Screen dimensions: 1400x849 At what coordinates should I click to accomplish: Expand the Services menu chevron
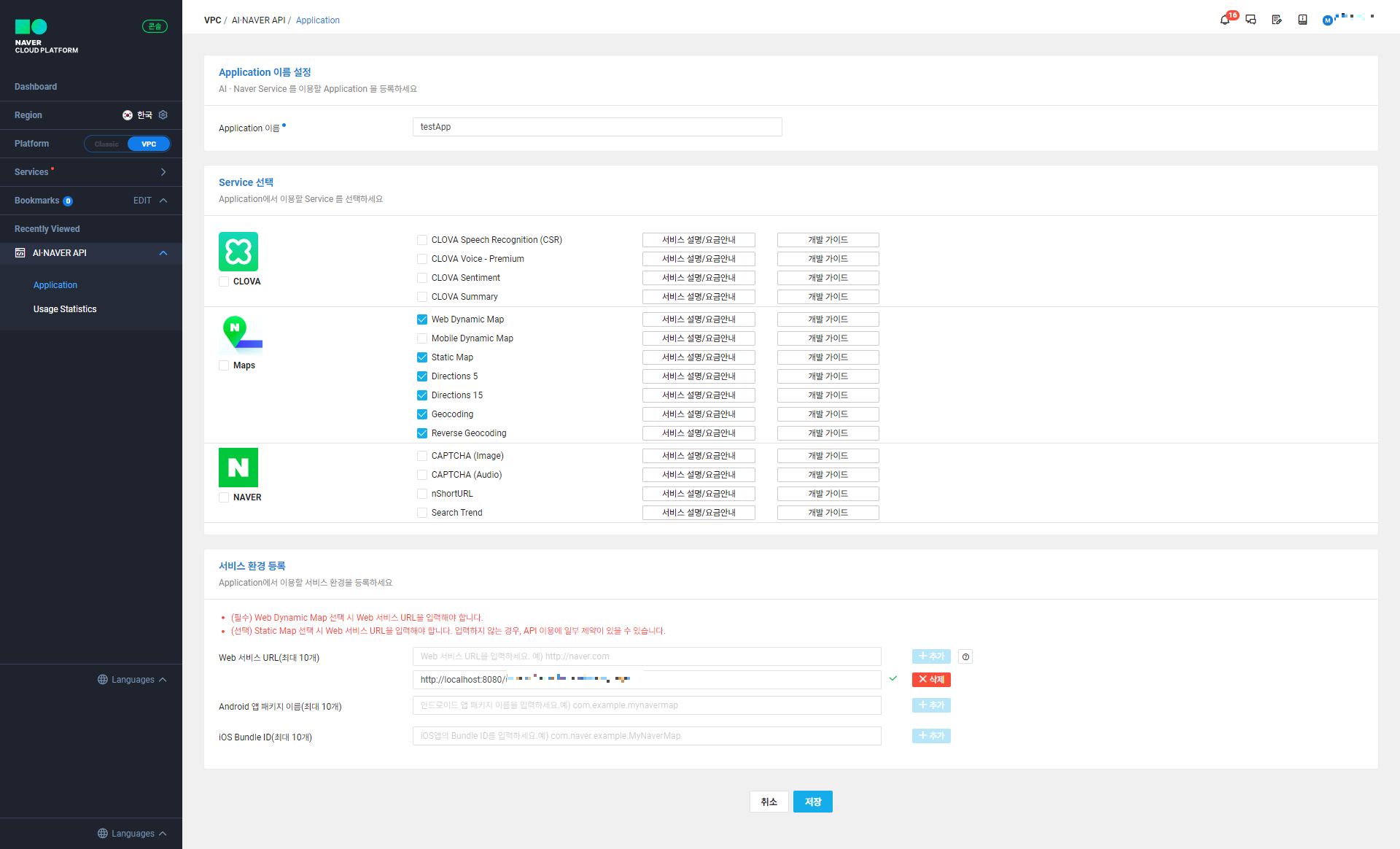click(163, 172)
